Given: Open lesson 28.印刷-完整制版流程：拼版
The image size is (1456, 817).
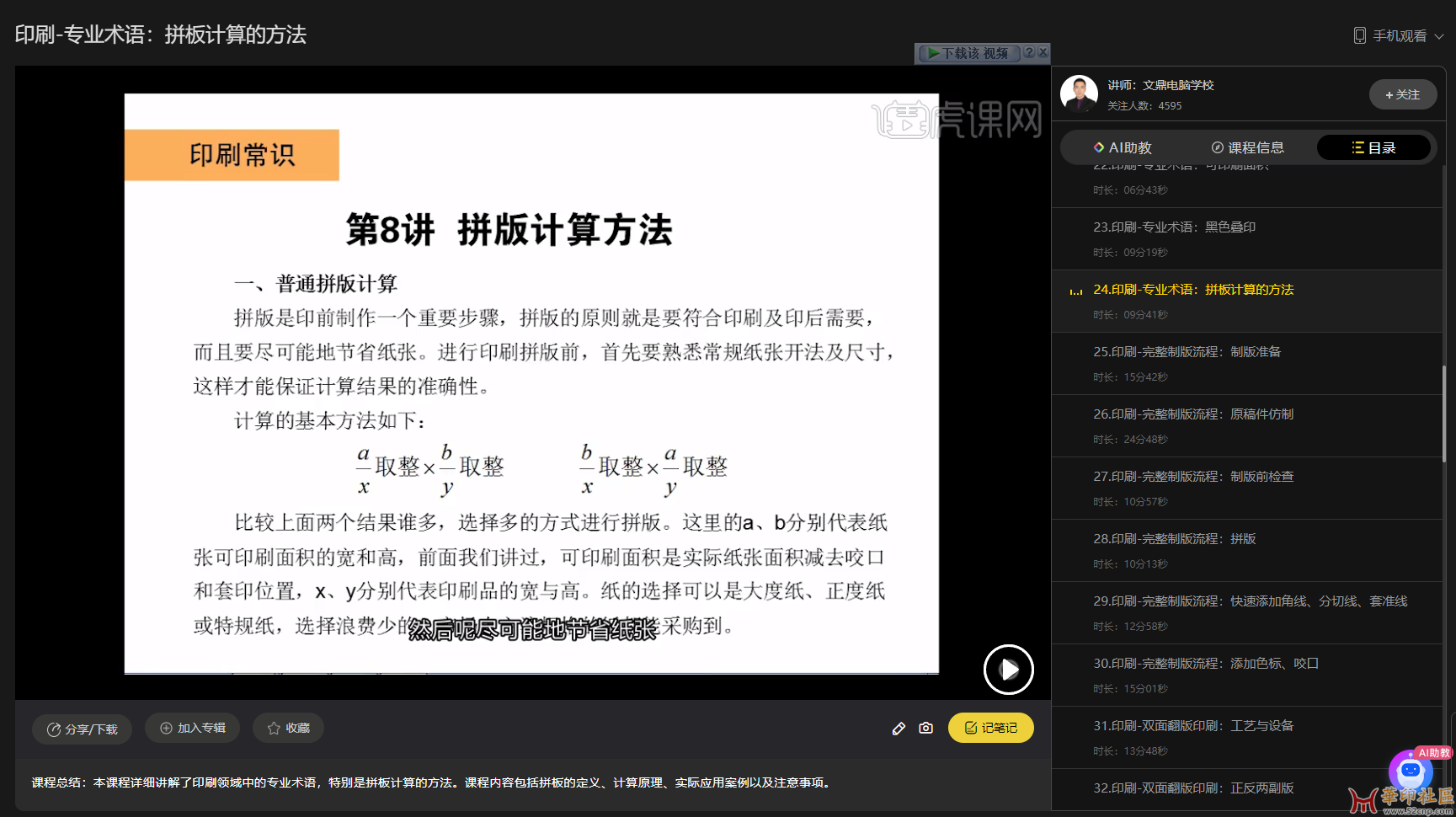Looking at the screenshot, I should [x=1248, y=550].
